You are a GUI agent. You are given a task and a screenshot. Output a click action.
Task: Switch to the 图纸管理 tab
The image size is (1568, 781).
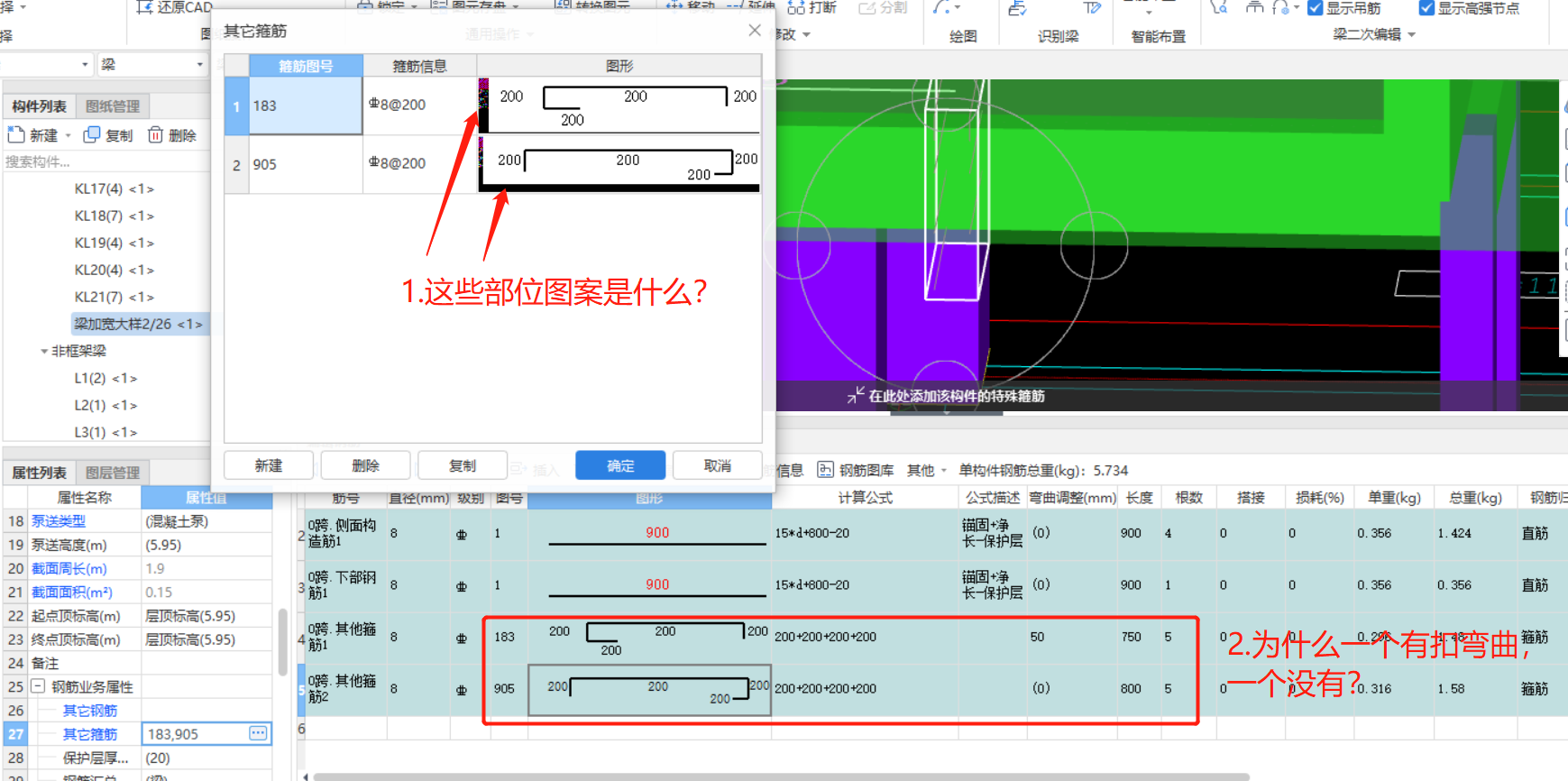click(x=113, y=106)
